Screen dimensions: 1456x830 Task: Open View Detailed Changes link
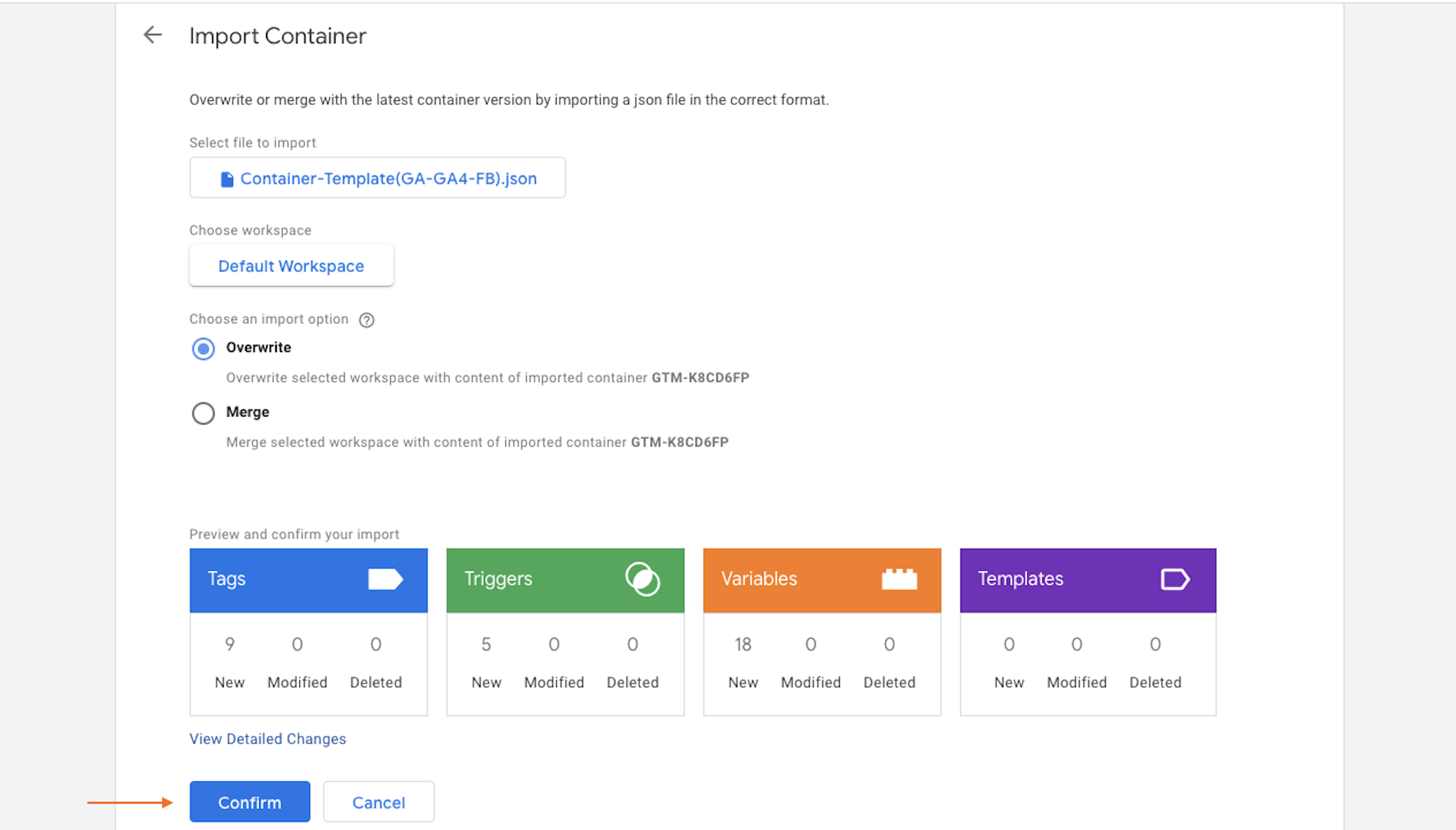pyautogui.click(x=268, y=739)
